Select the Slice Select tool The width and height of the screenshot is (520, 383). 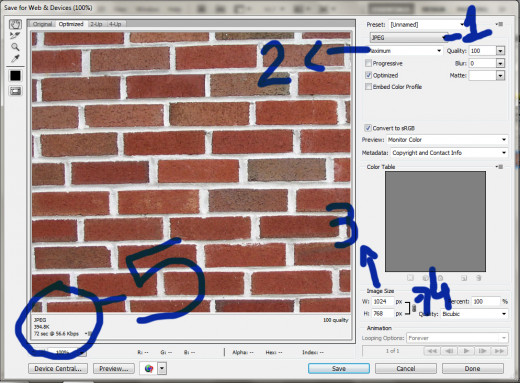pos(15,35)
